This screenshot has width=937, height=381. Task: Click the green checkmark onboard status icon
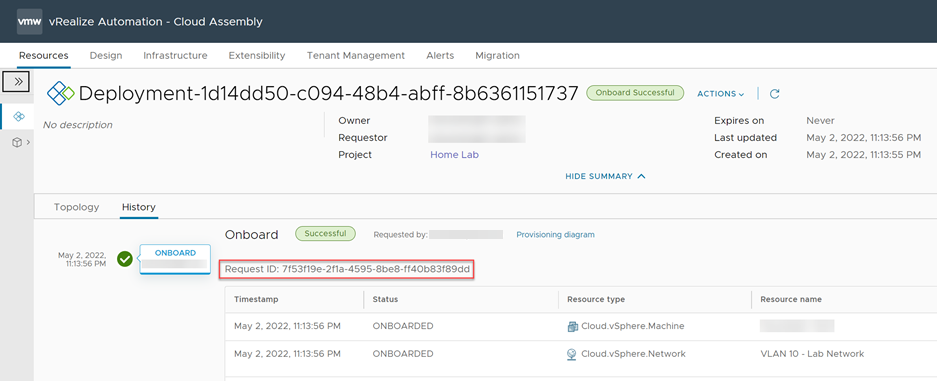(x=125, y=259)
